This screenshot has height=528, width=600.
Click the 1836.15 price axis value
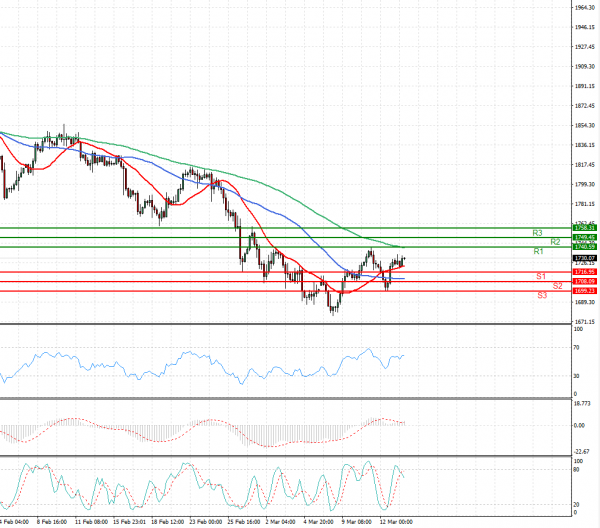tap(585, 145)
